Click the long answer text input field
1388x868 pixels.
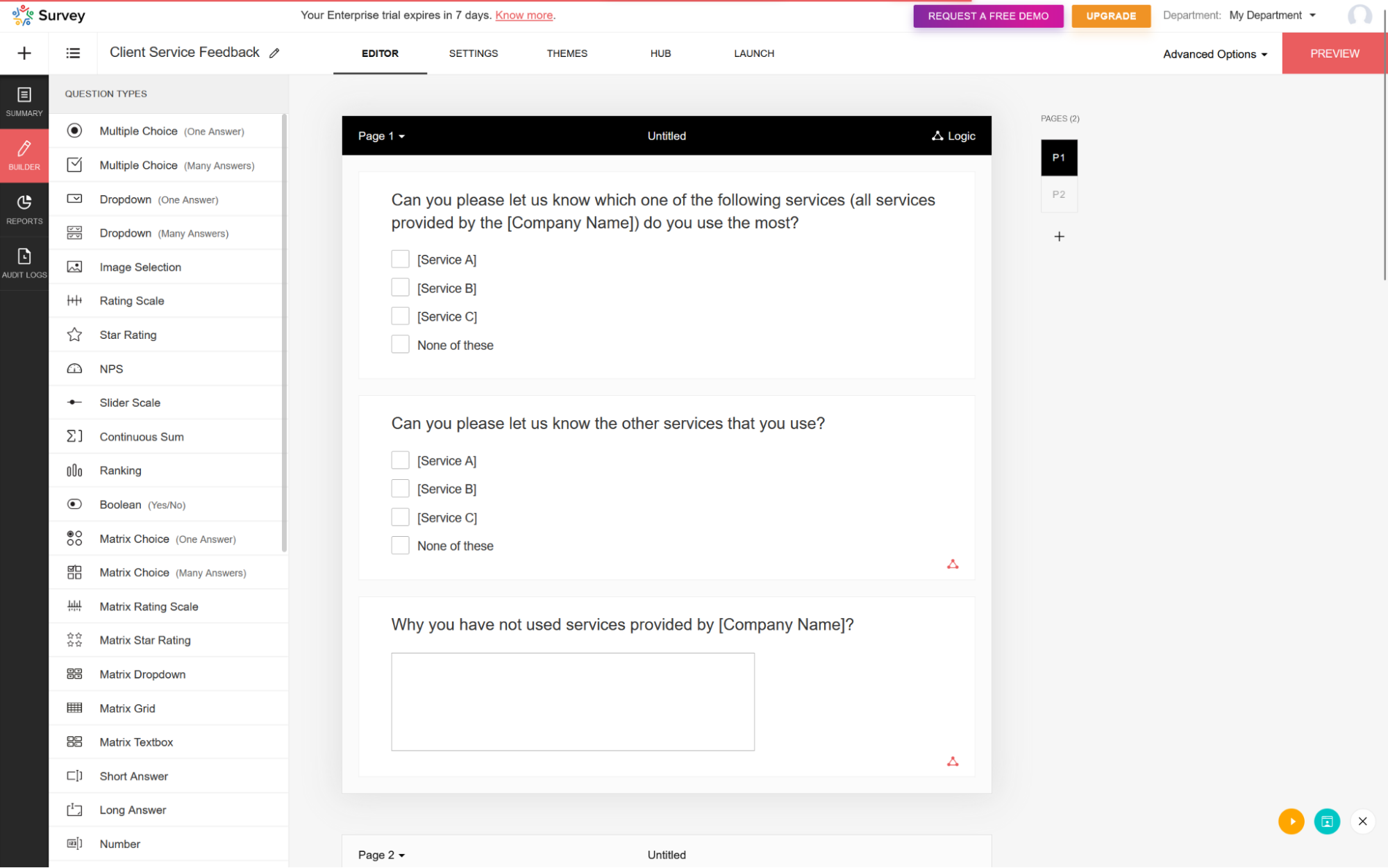point(572,700)
